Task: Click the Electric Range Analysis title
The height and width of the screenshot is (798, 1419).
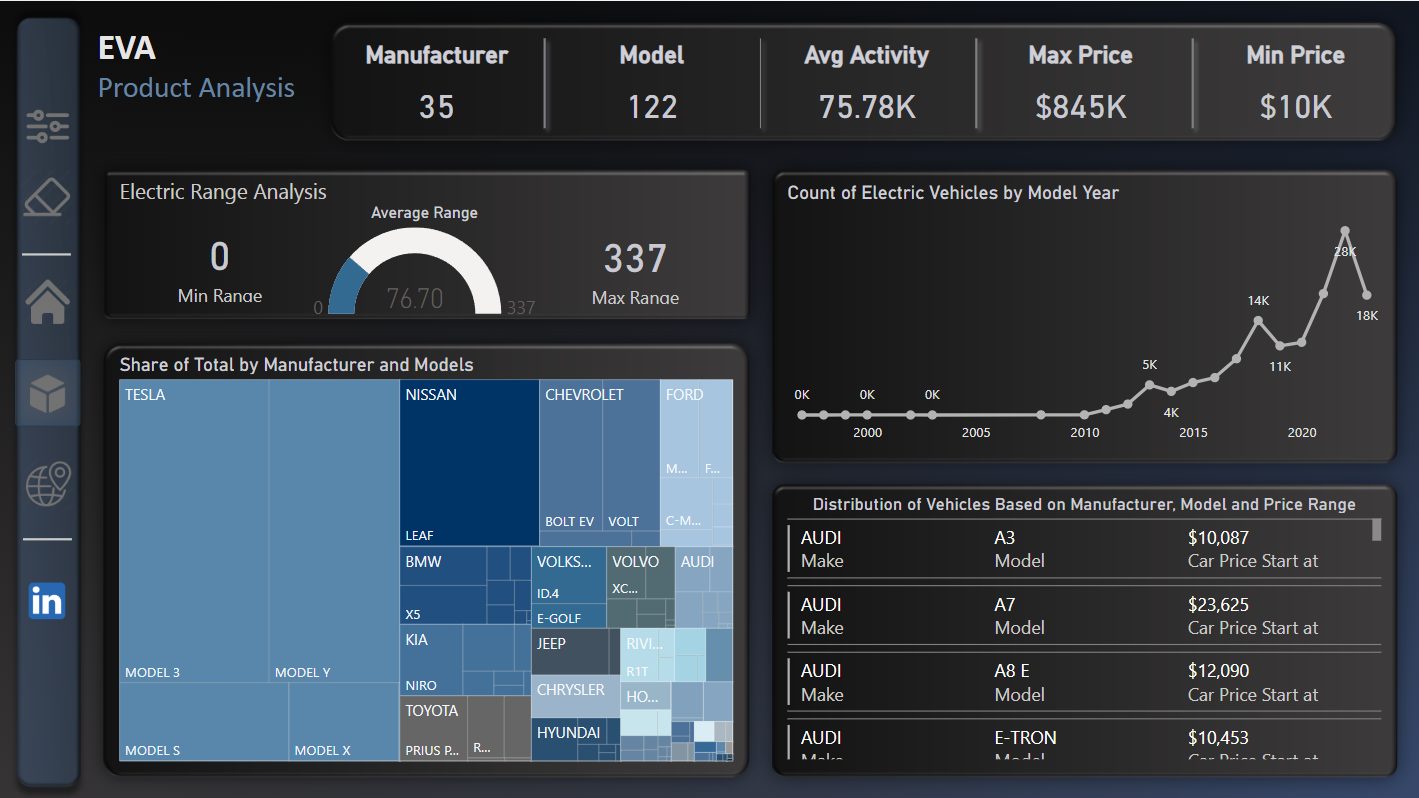Action: tap(223, 192)
